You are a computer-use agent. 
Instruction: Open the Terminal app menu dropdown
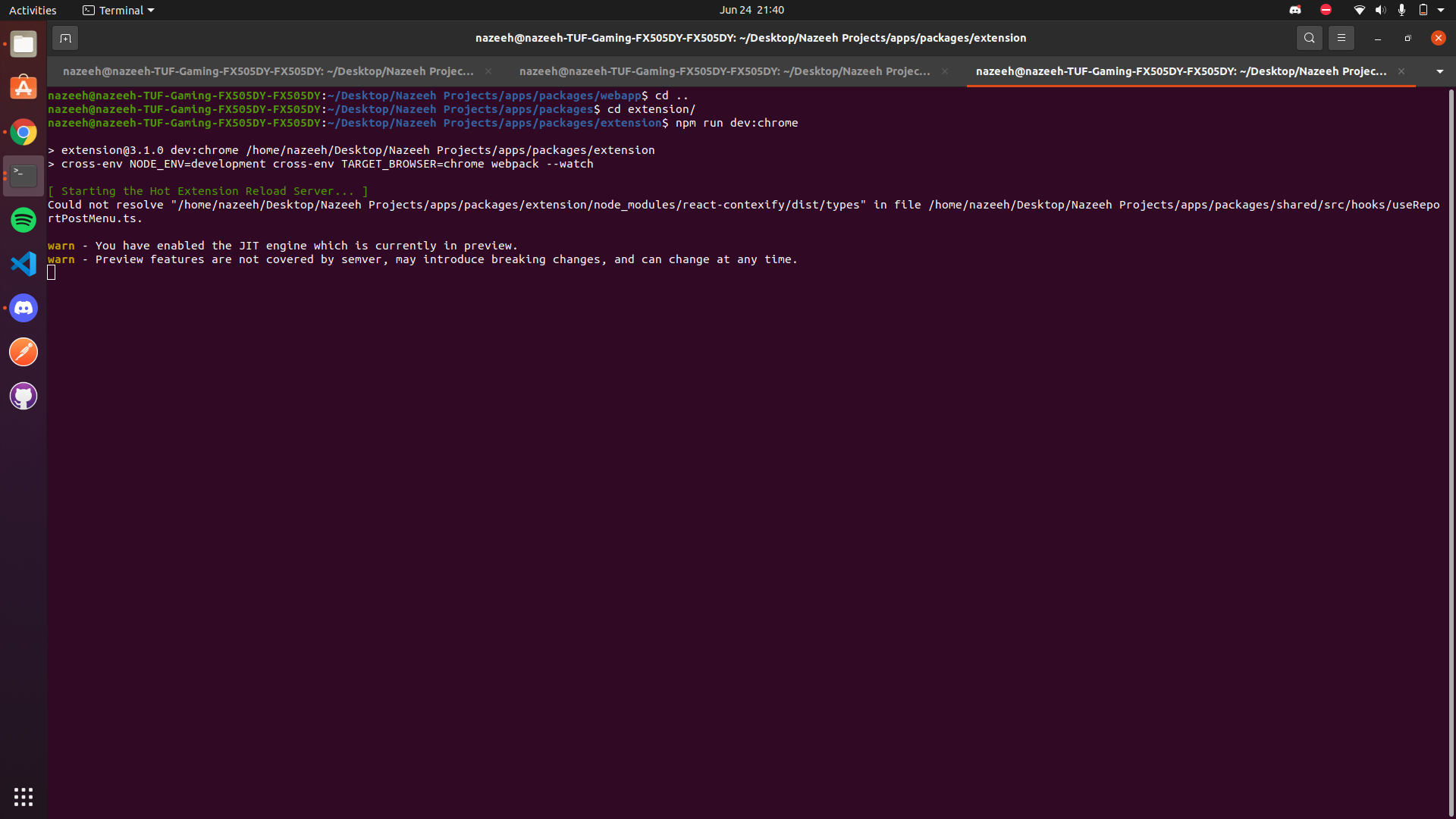tap(119, 10)
